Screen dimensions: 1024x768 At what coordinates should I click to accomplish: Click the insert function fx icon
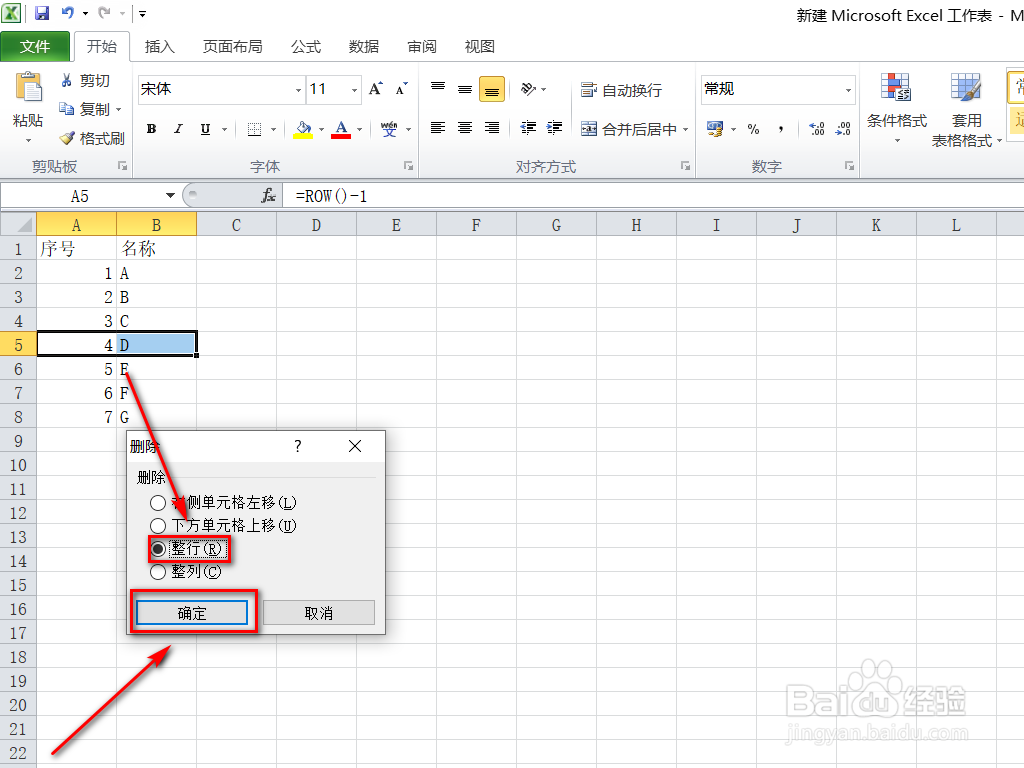(x=268, y=195)
